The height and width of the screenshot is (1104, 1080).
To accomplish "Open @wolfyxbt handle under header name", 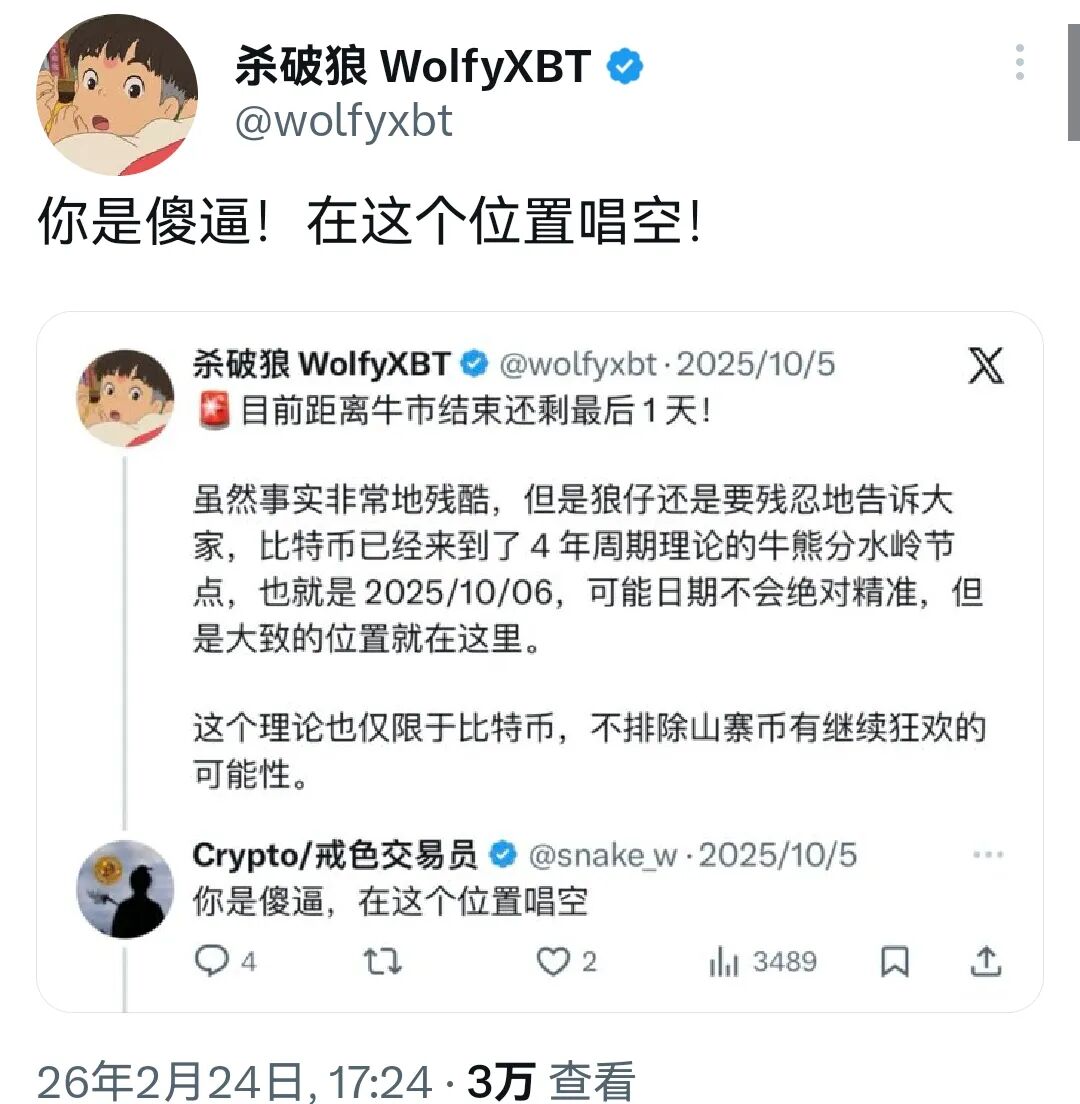I will (344, 121).
